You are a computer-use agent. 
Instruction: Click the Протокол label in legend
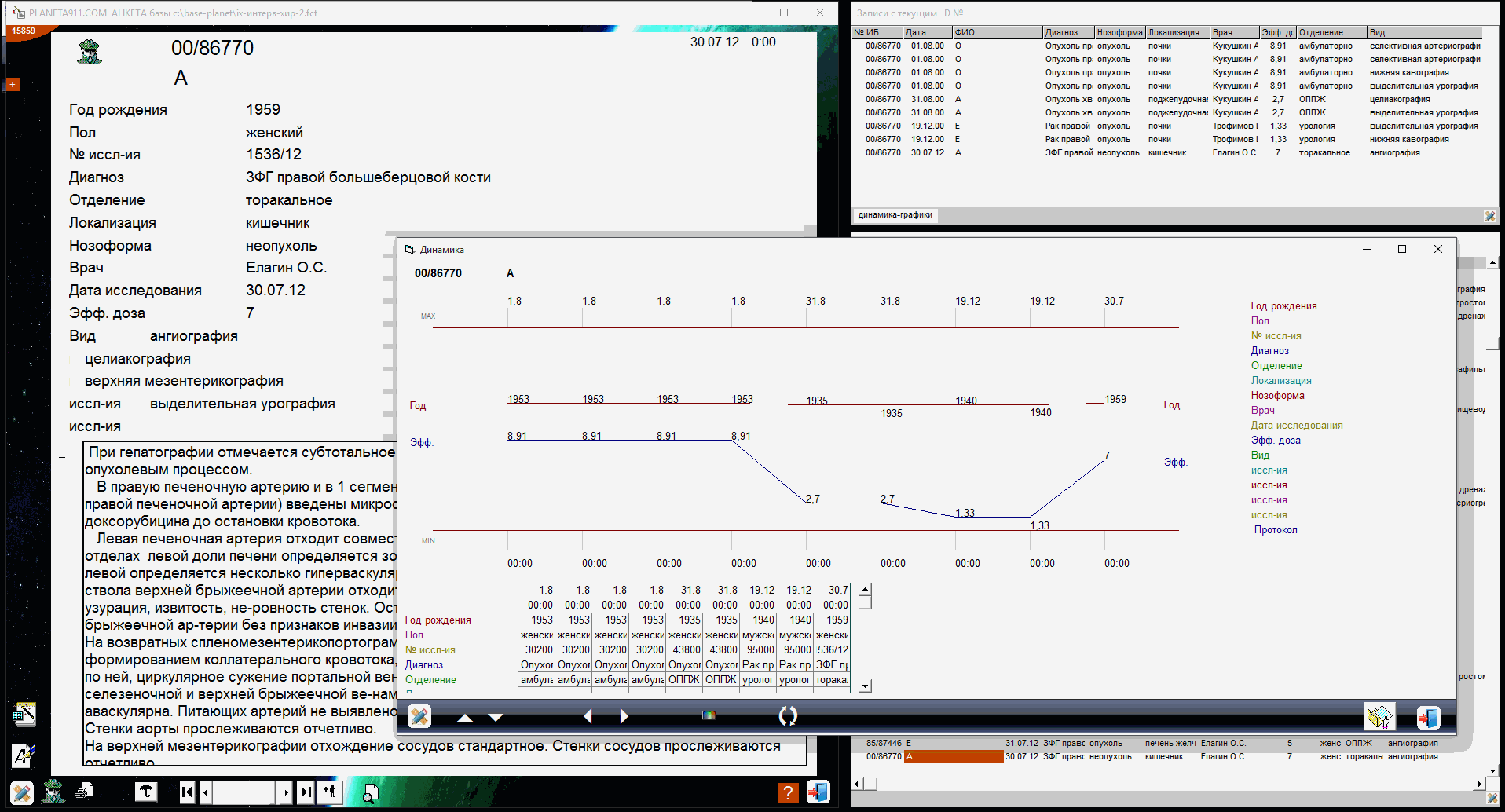1275,529
